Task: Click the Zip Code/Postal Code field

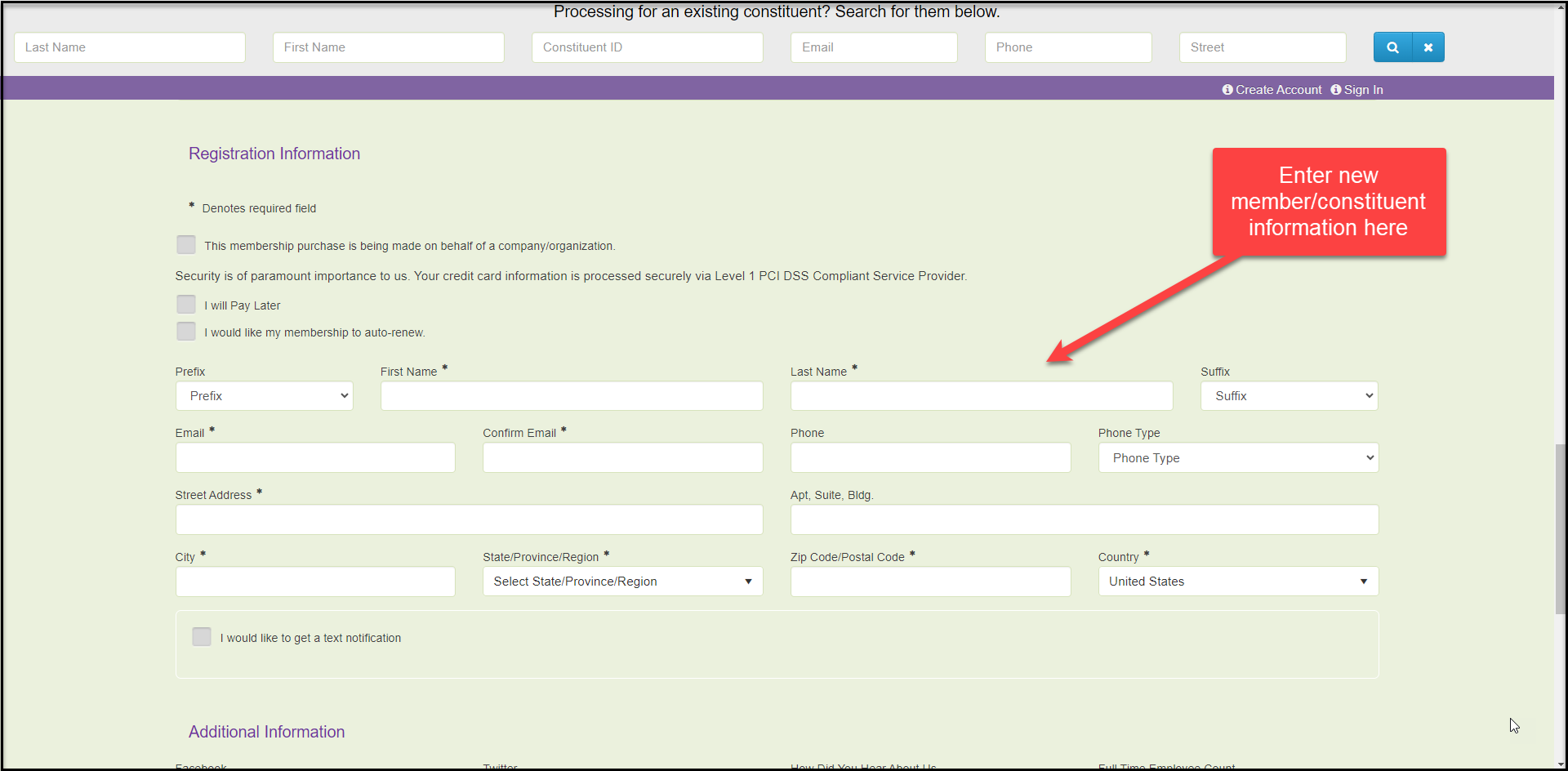Action: point(931,582)
